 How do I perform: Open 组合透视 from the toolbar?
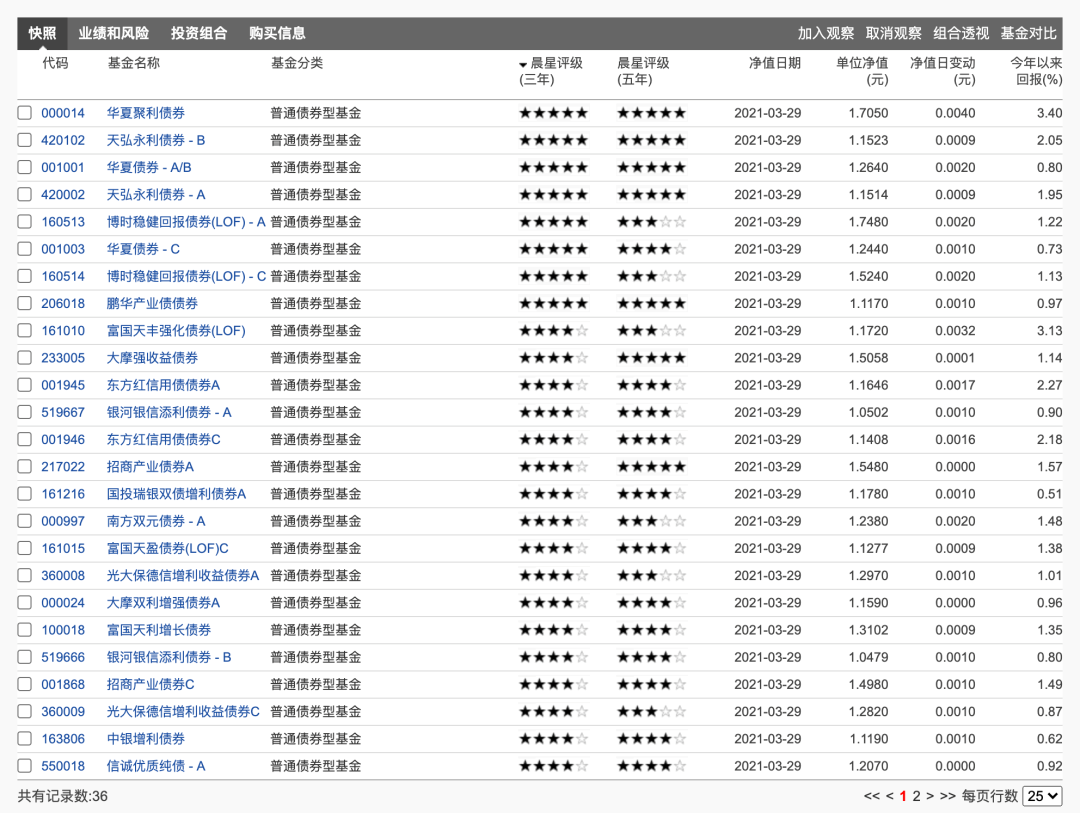tap(961, 33)
